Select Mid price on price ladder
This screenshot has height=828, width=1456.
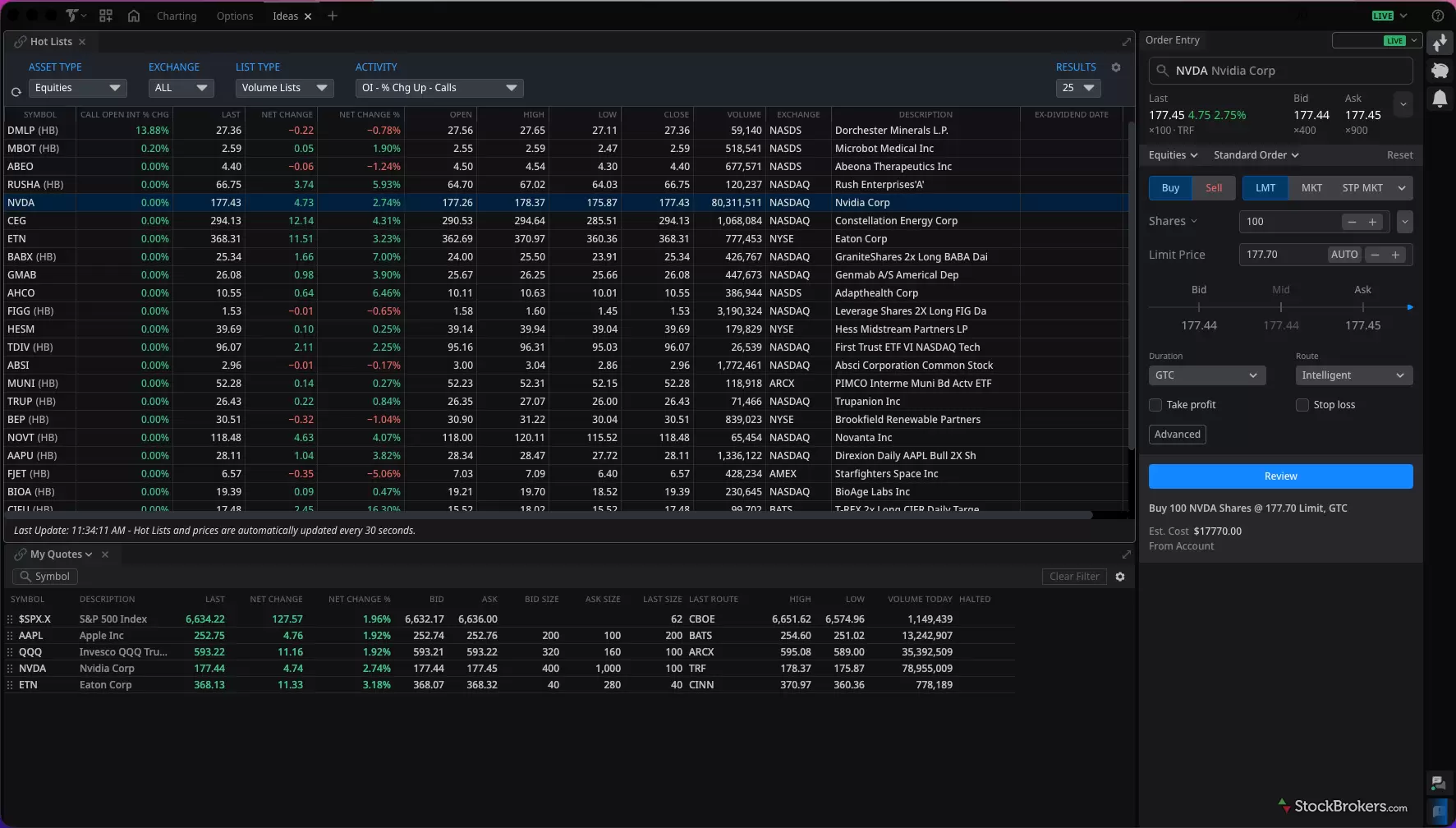[x=1280, y=326]
